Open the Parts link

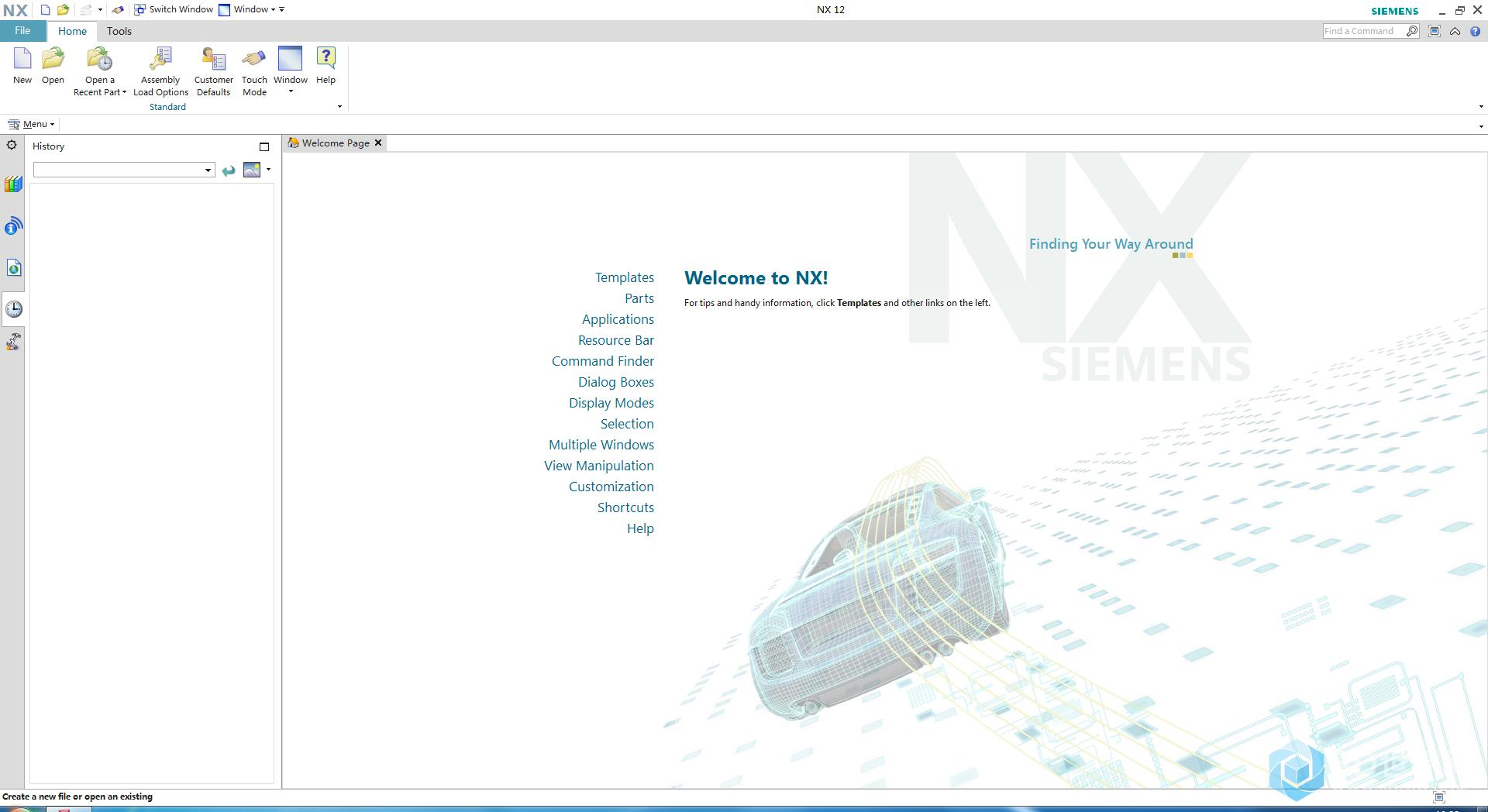639,298
